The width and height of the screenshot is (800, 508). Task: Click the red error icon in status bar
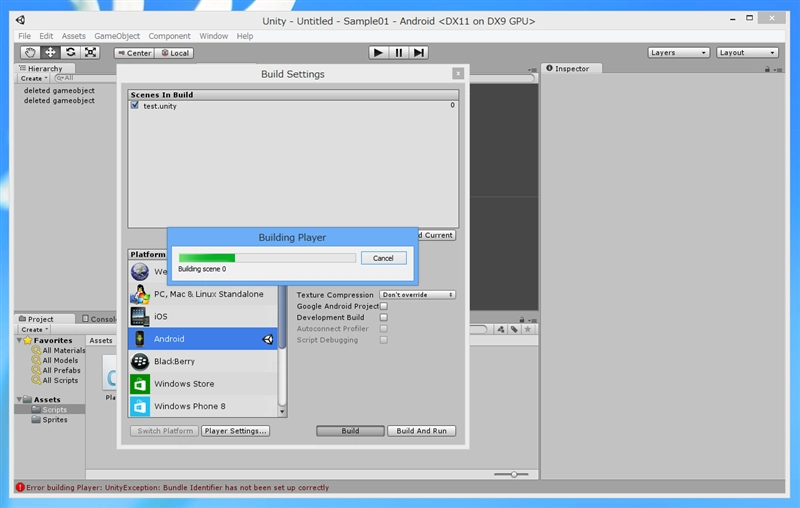20,487
